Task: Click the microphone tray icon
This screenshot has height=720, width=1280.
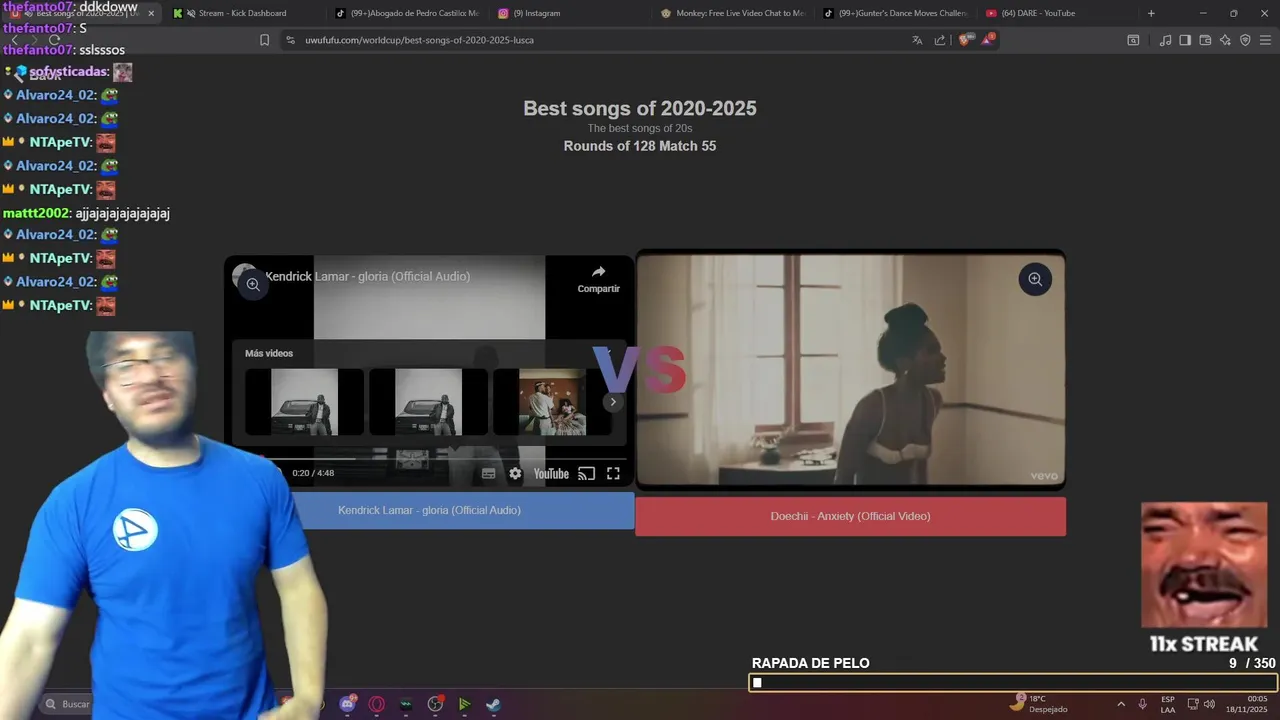Action: 1142,704
